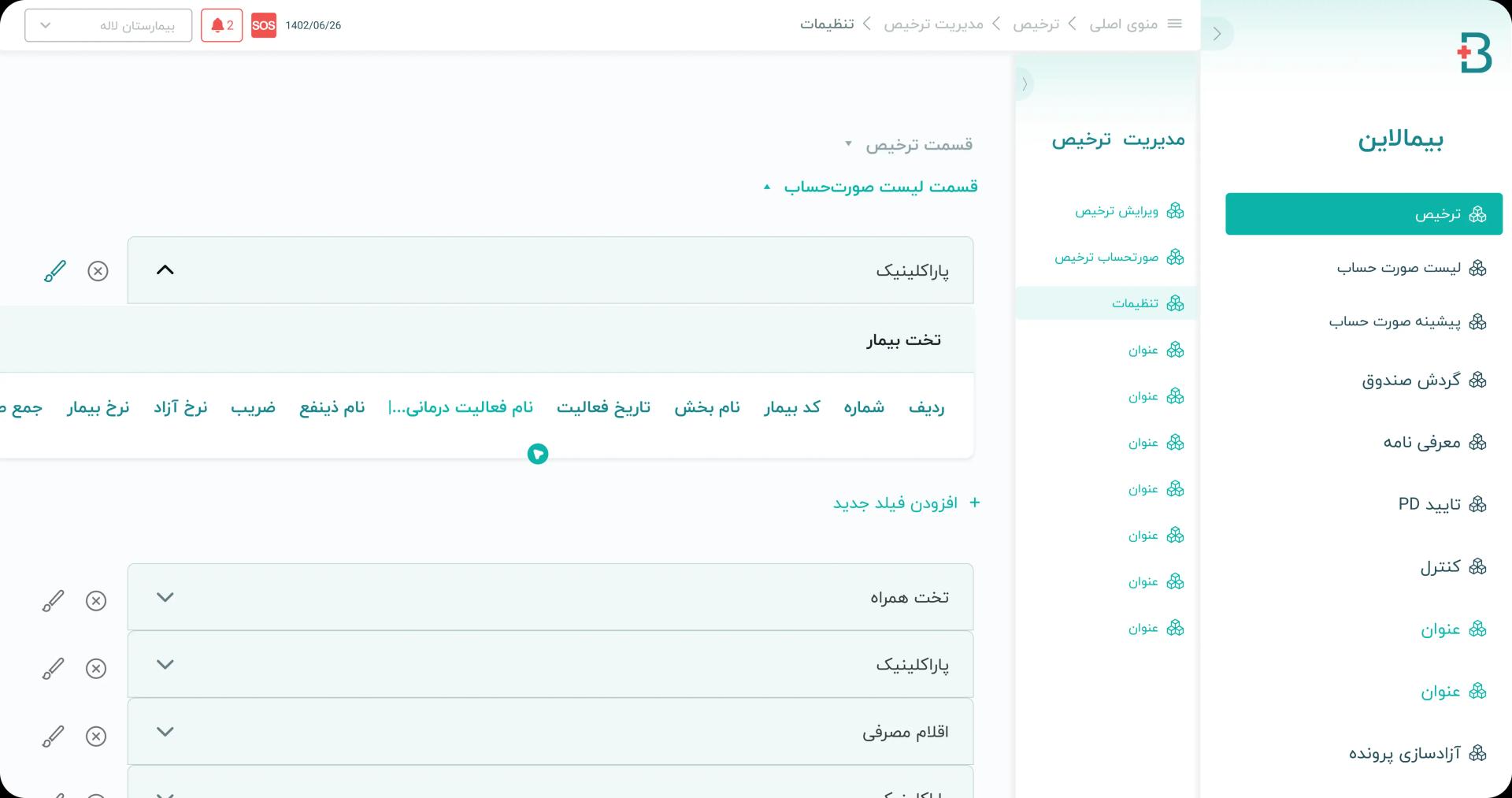Screen dimensions: 1512x798
Task: Click the icon next to کنترل
Action: [1477, 566]
